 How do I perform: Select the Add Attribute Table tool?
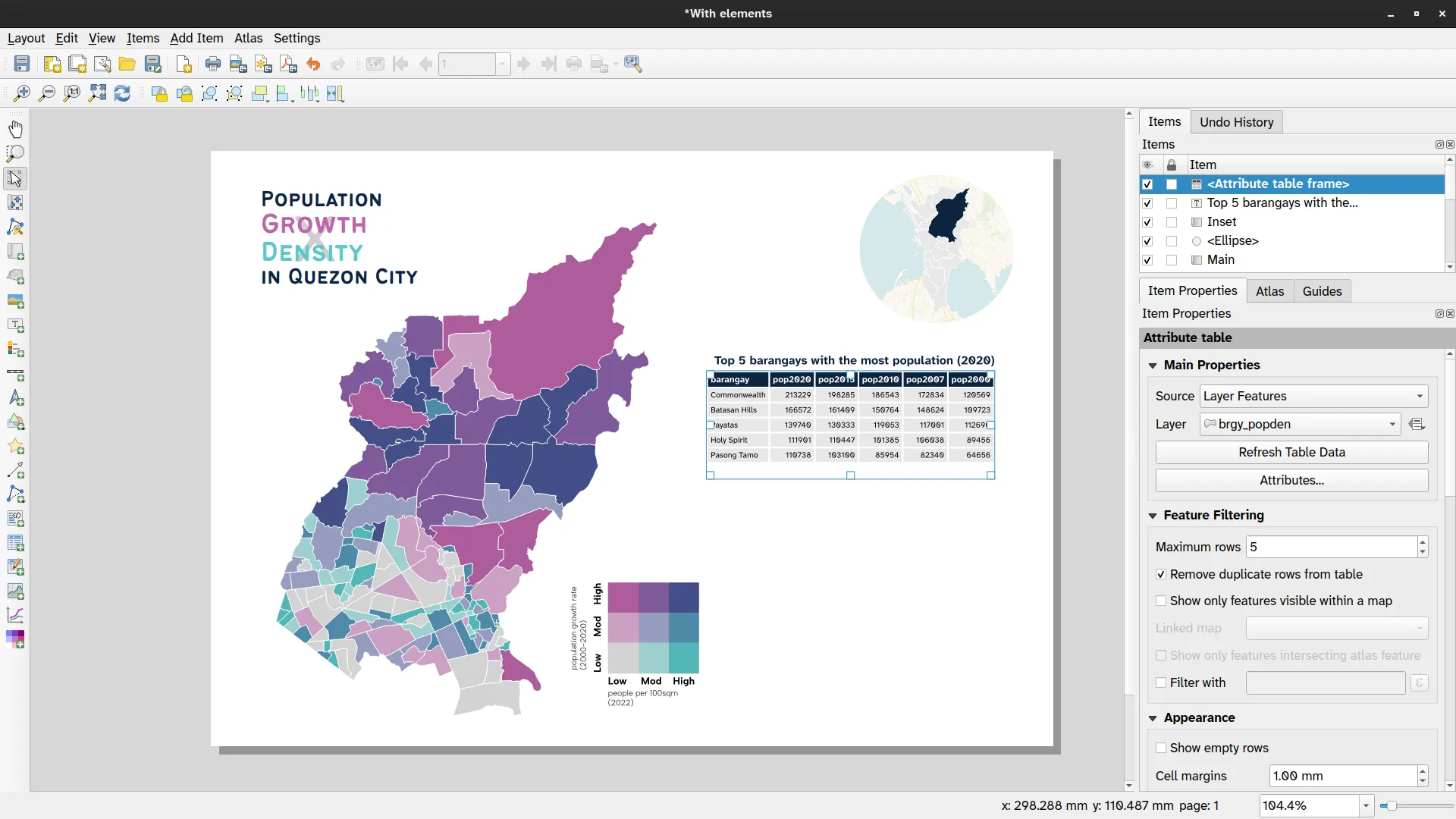[15, 543]
